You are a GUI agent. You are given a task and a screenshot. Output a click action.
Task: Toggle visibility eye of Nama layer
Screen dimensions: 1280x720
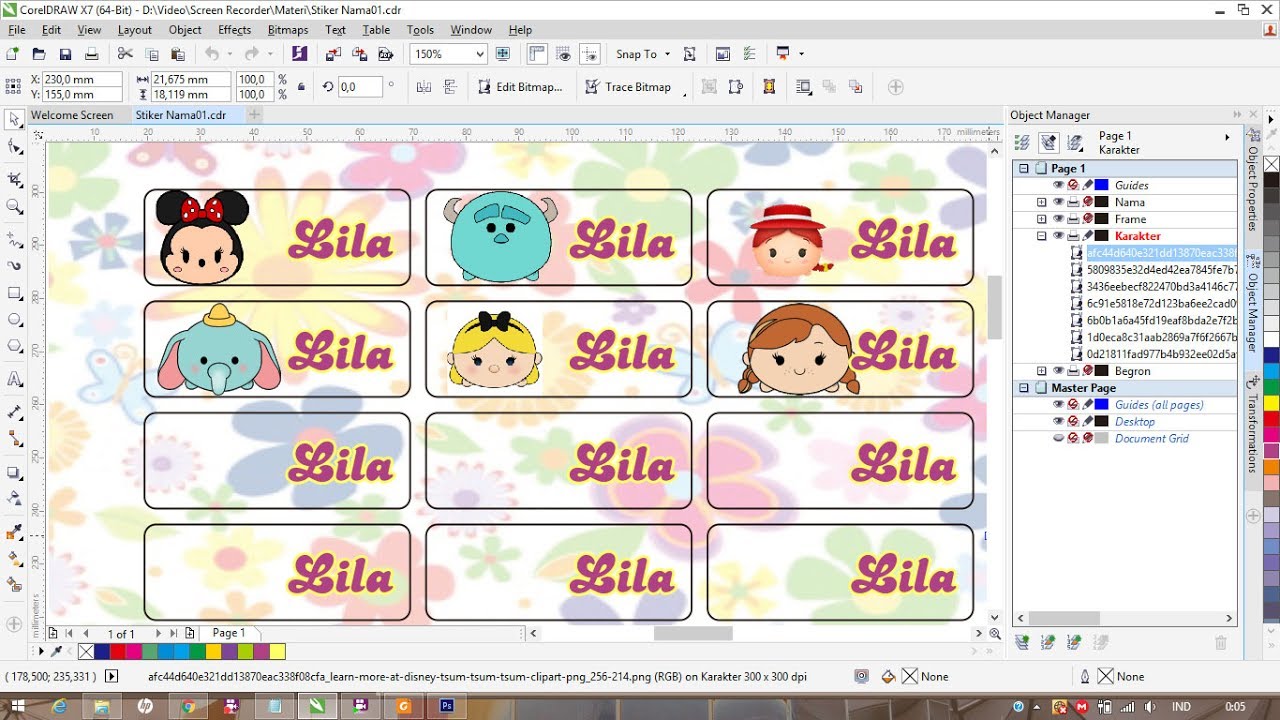point(1058,202)
